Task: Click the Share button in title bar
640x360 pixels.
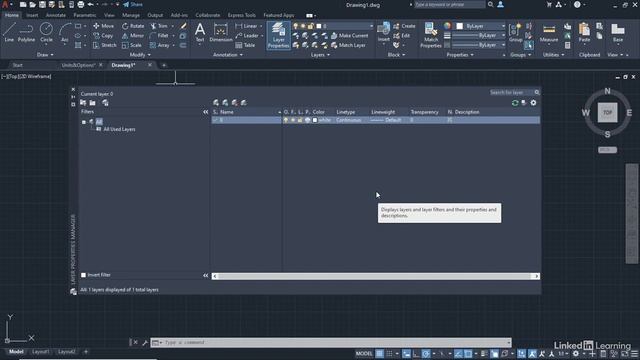Action: click(133, 4)
